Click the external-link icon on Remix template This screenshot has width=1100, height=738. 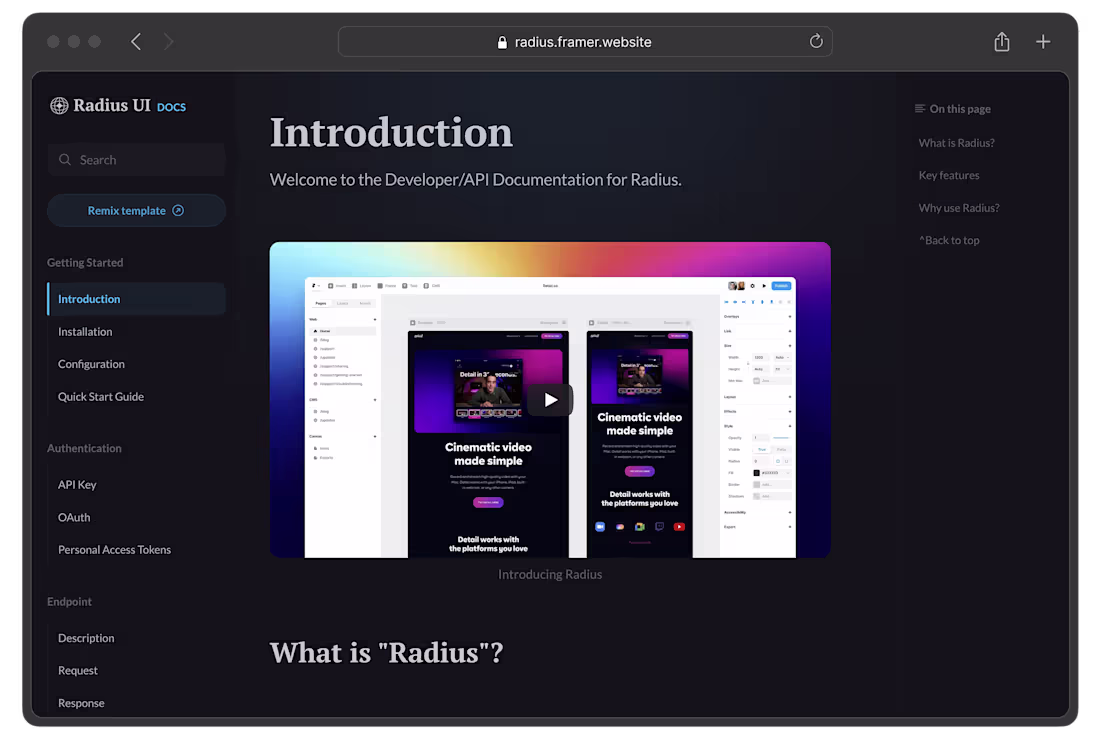(176, 210)
